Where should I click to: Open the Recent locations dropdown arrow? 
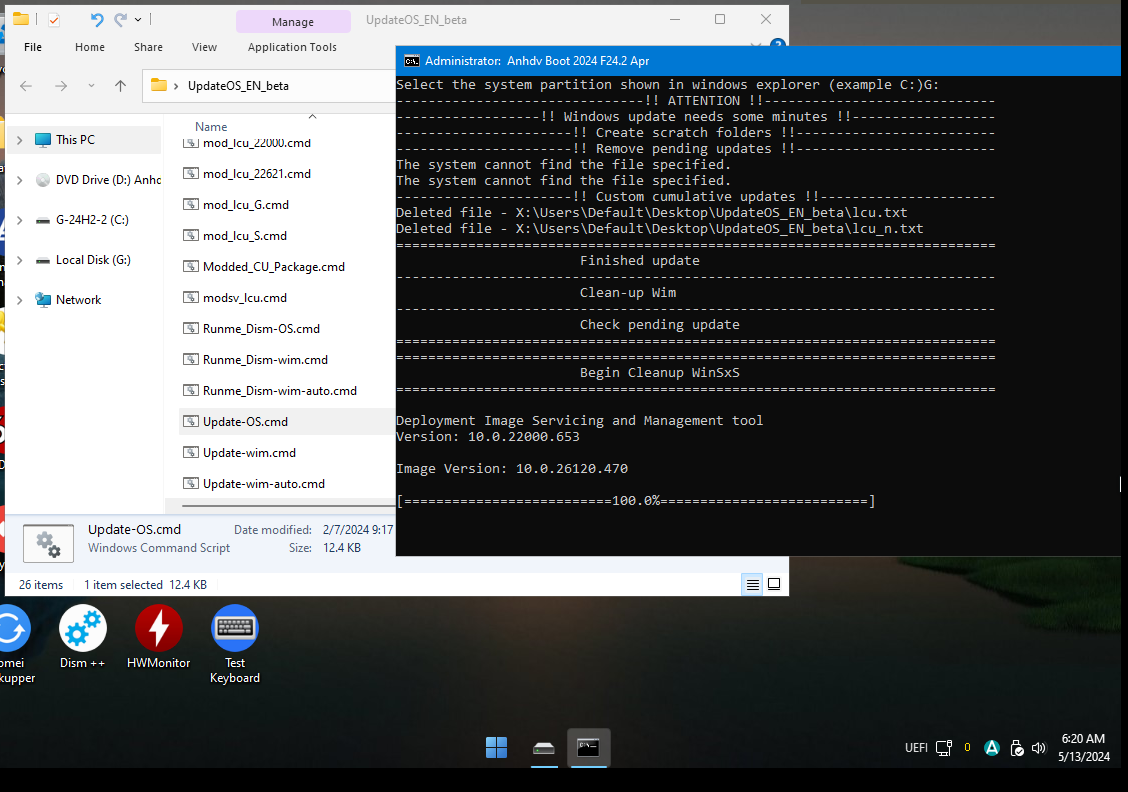click(x=91, y=86)
